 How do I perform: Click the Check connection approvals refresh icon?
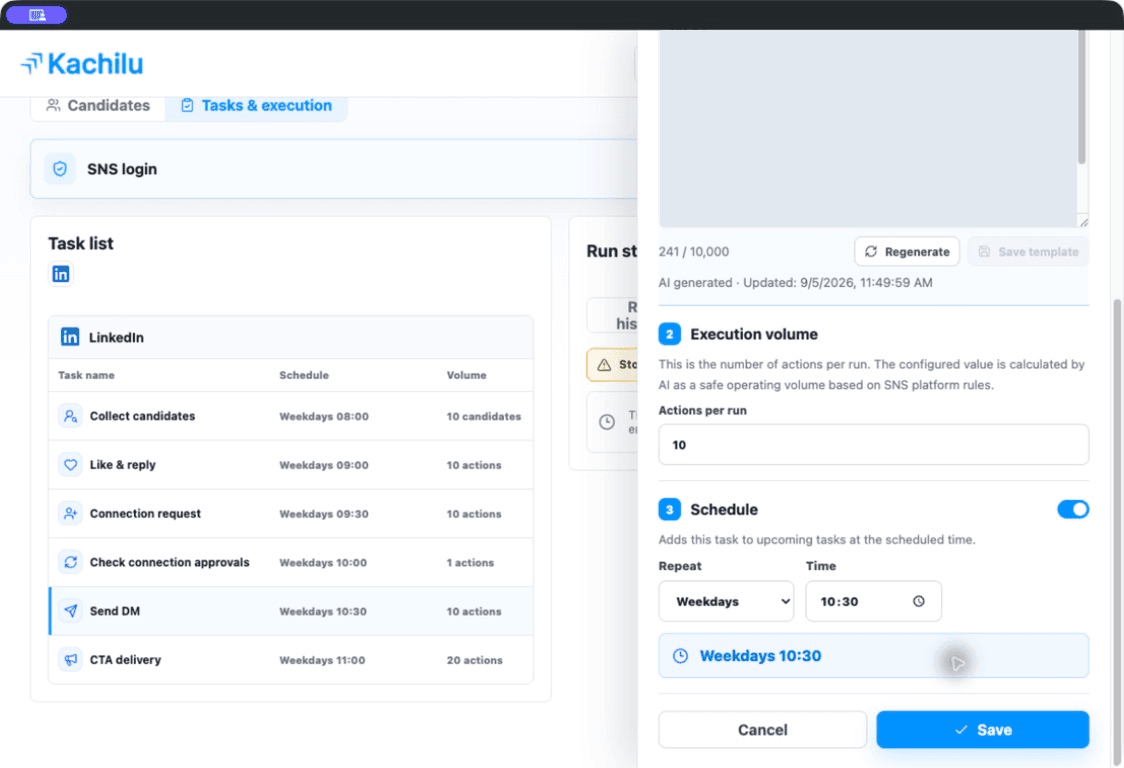coord(70,562)
